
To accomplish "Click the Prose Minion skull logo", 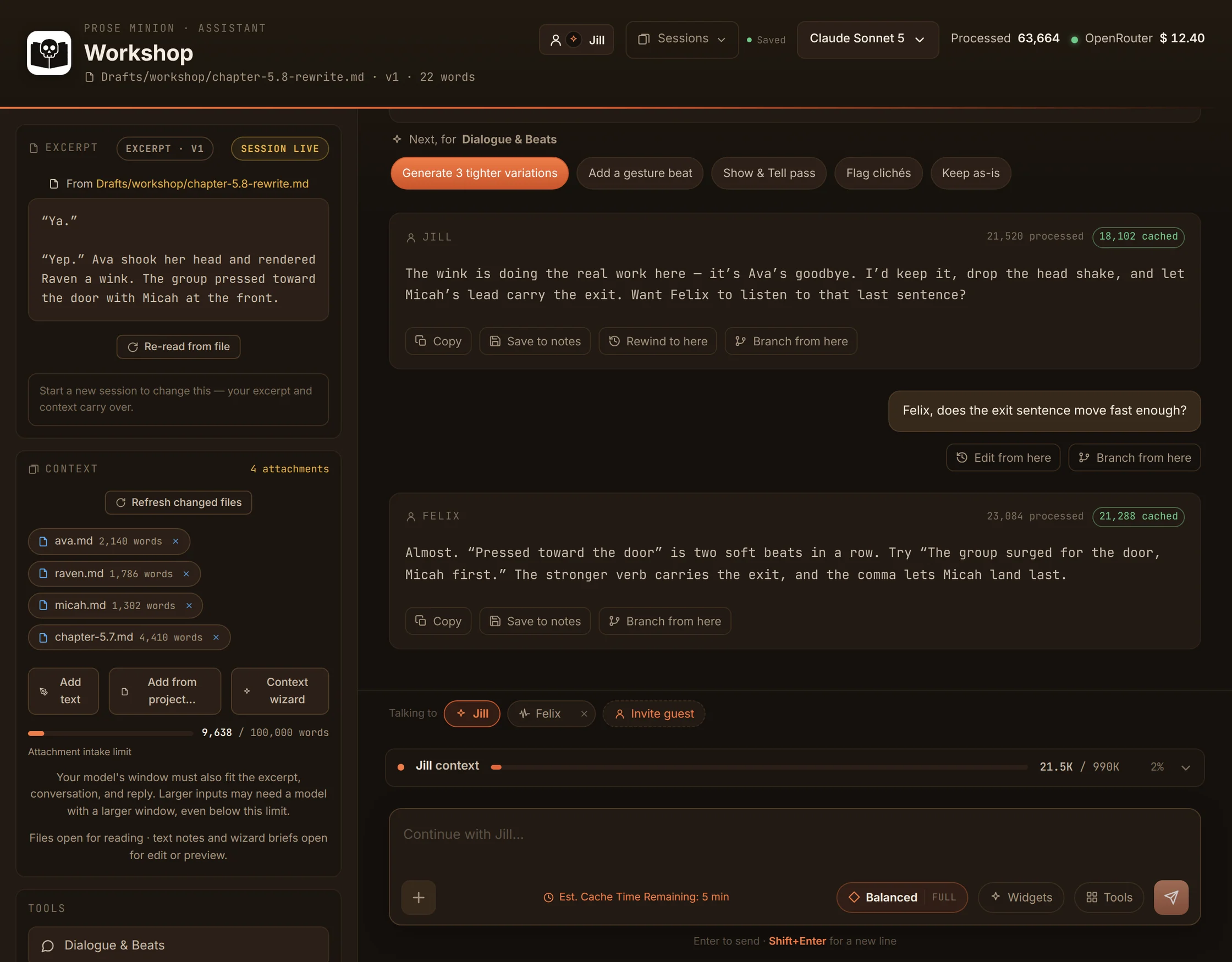I will pyautogui.click(x=49, y=52).
